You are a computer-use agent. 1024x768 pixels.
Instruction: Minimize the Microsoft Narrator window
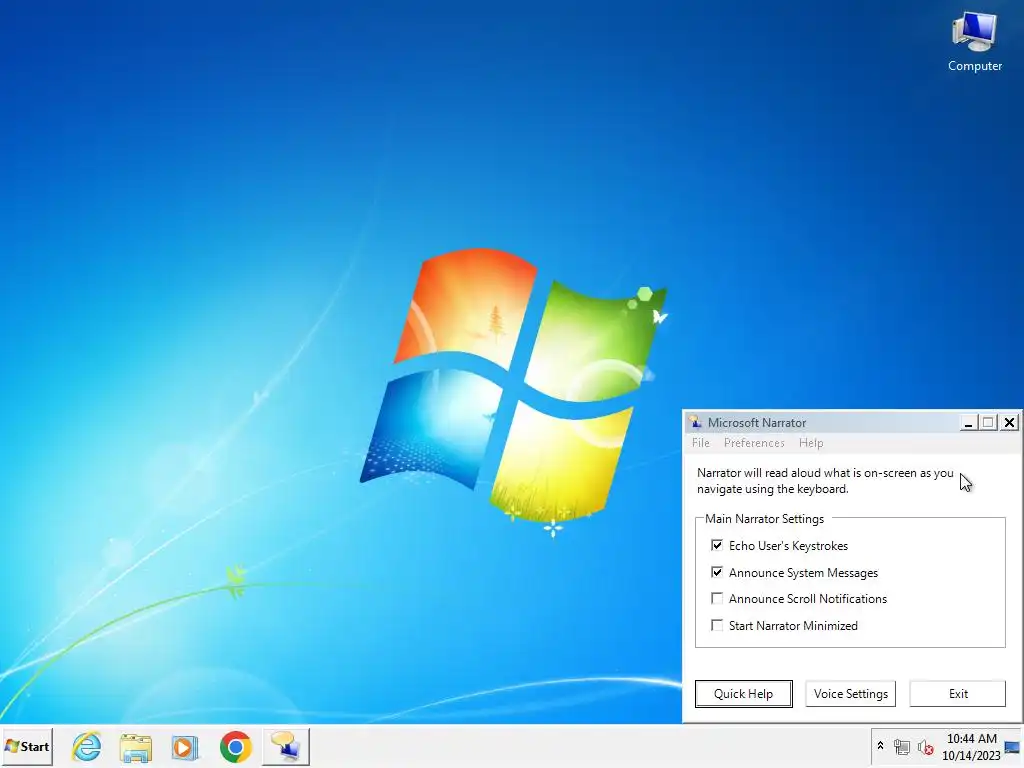point(968,423)
